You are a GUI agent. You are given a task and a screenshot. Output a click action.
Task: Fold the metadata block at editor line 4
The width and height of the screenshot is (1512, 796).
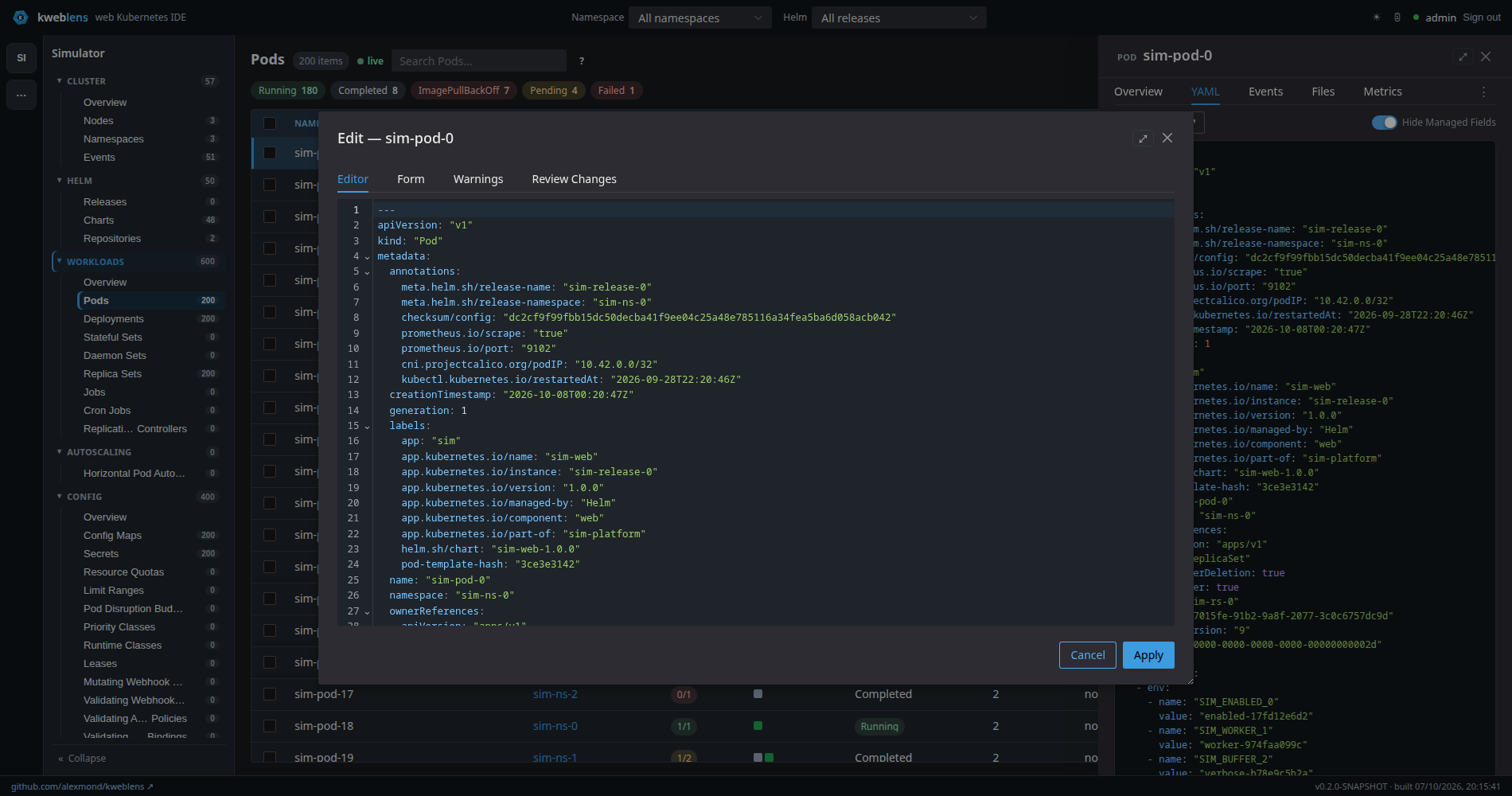click(367, 257)
